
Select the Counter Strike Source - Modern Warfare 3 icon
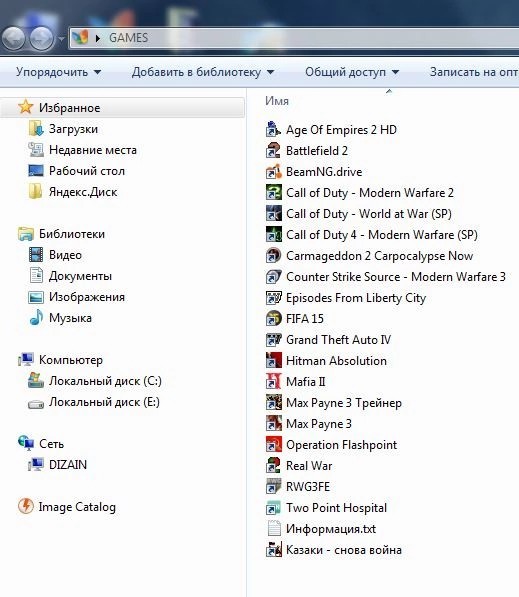[273, 277]
